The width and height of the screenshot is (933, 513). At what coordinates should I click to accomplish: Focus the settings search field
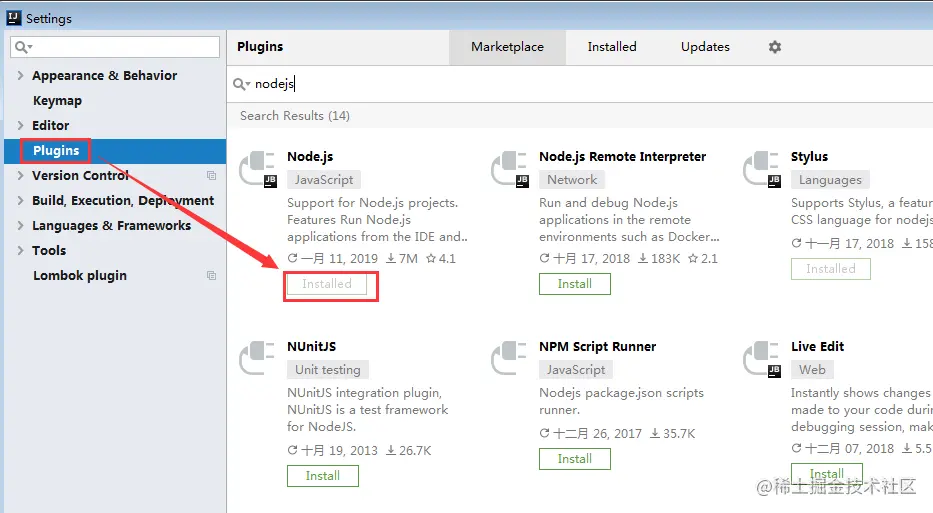pos(115,47)
